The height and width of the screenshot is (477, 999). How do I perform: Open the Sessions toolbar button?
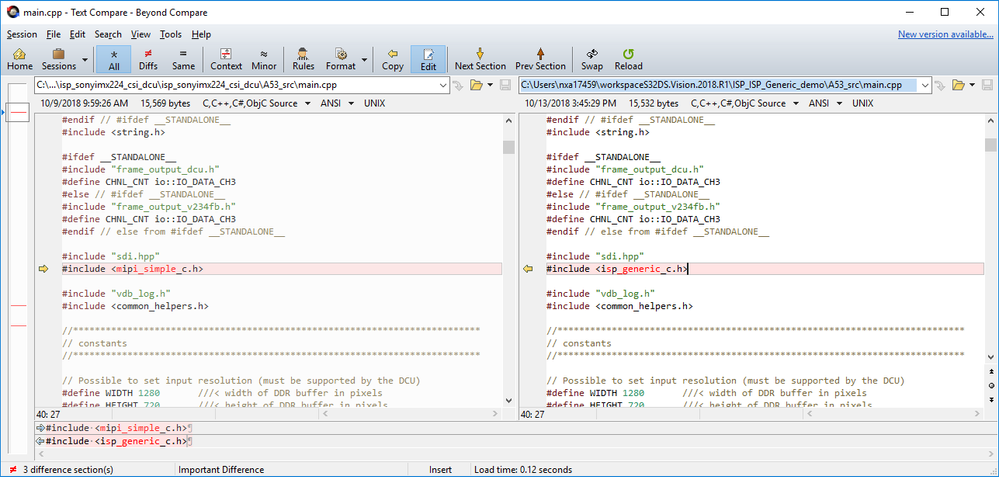pos(57,59)
